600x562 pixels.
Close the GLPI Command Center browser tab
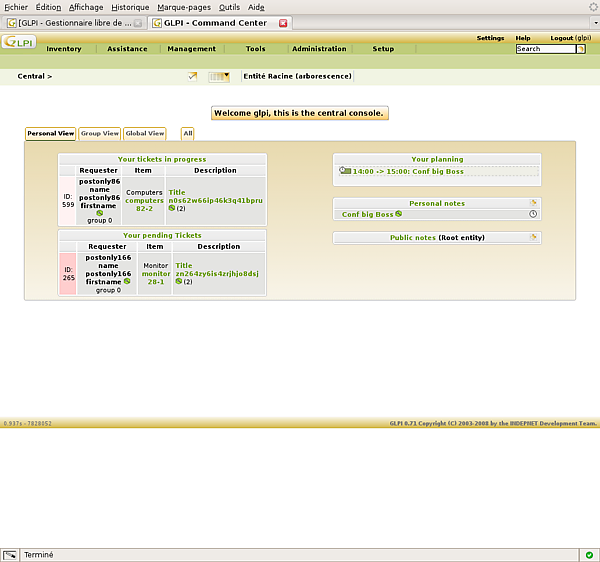tap(283, 22)
